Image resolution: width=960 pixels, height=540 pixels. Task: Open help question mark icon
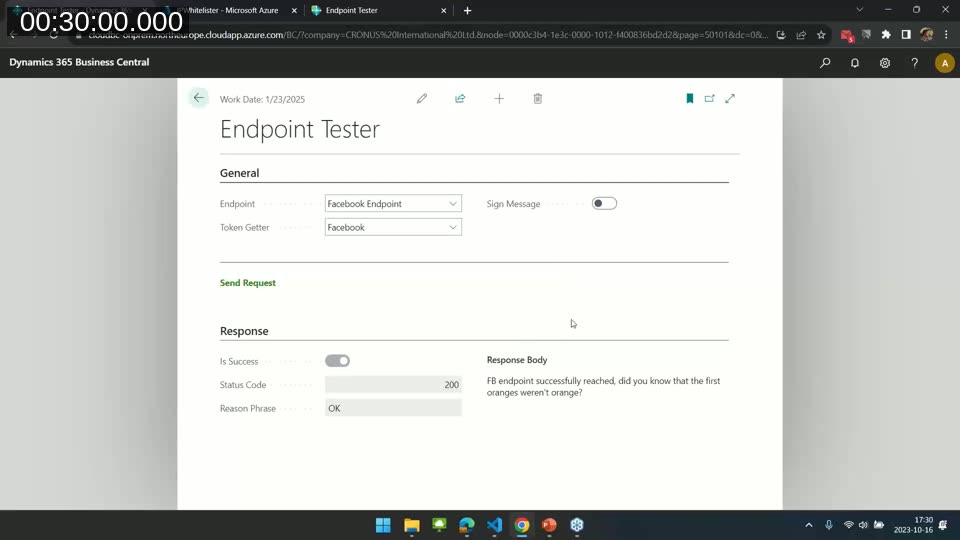(x=915, y=62)
